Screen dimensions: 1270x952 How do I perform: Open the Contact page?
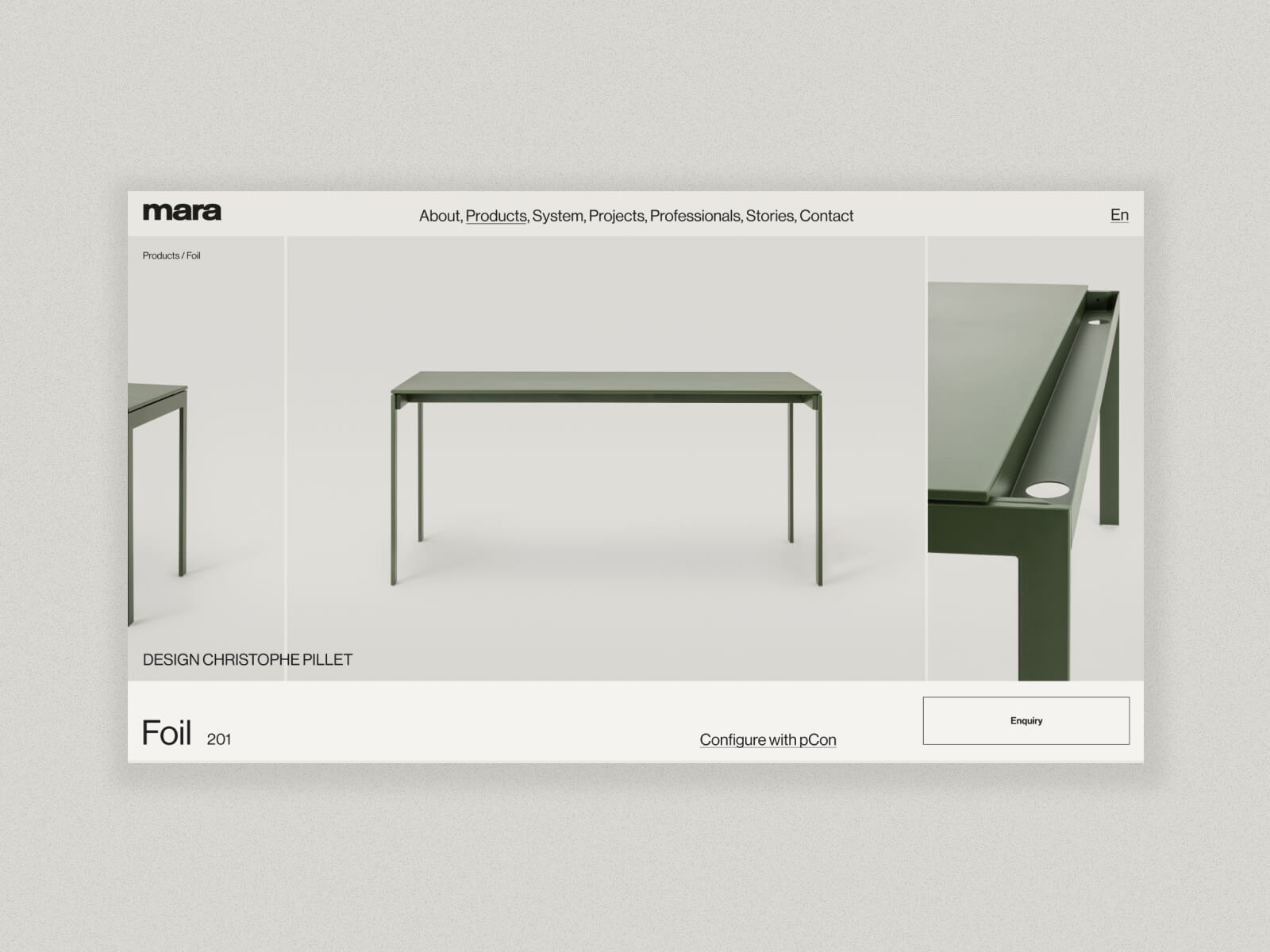[x=827, y=216]
